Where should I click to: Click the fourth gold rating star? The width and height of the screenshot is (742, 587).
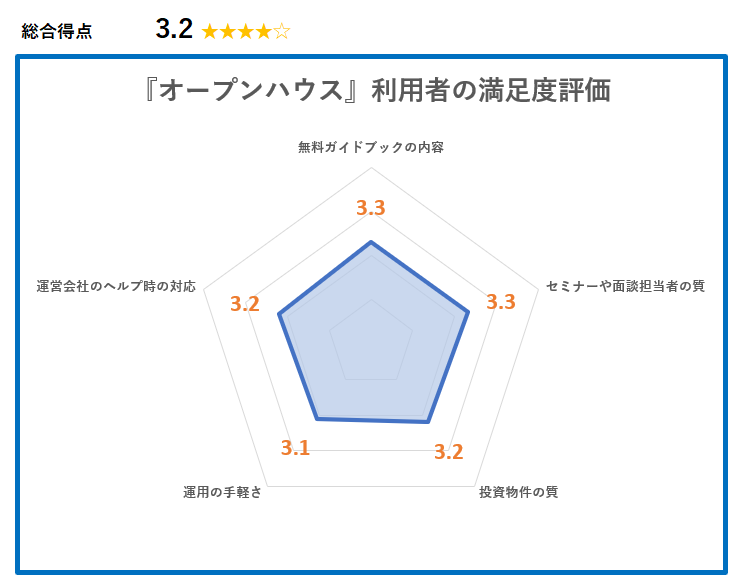[x=264, y=32]
